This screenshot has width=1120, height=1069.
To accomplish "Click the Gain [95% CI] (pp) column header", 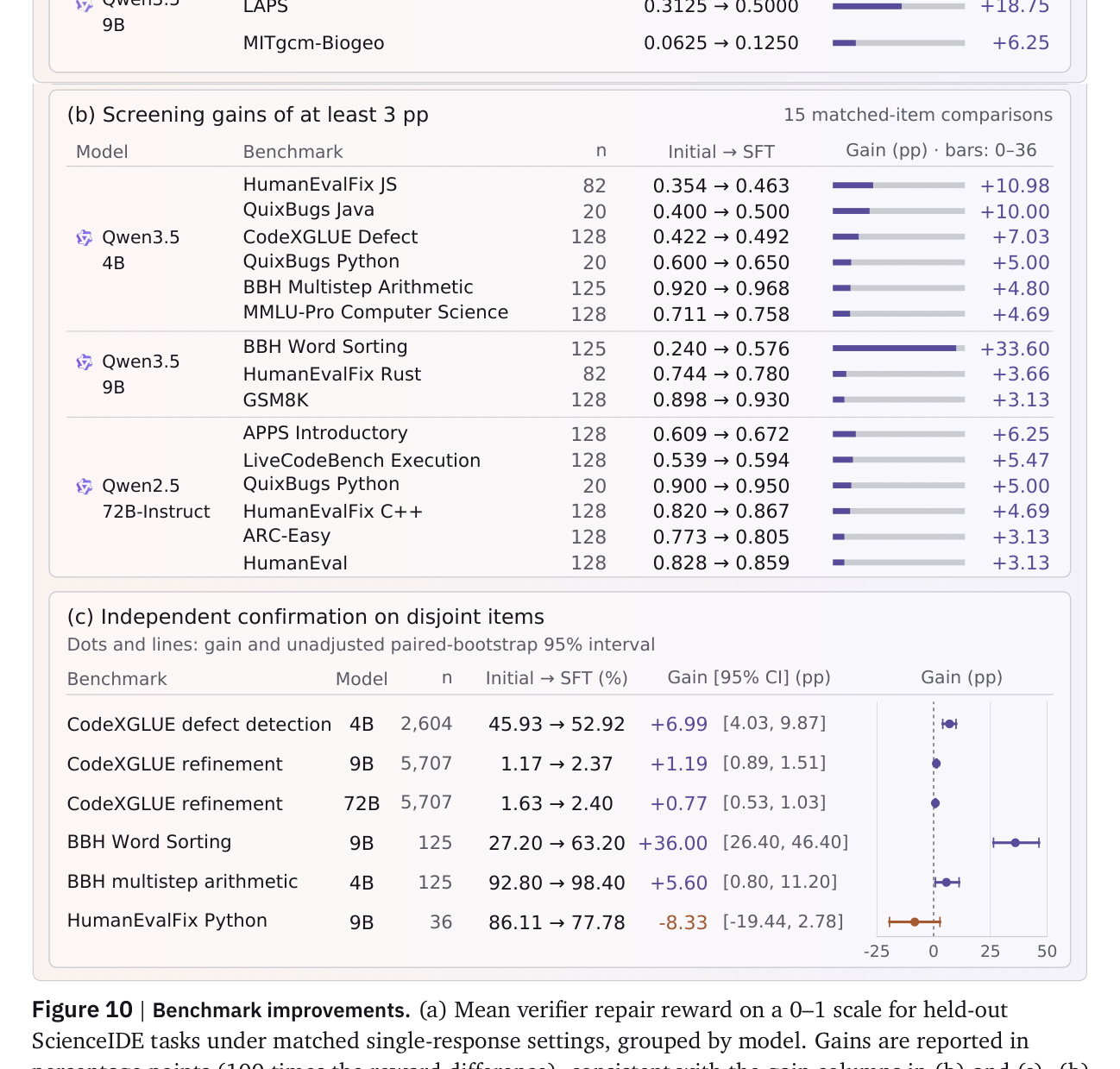I will click(x=749, y=677).
